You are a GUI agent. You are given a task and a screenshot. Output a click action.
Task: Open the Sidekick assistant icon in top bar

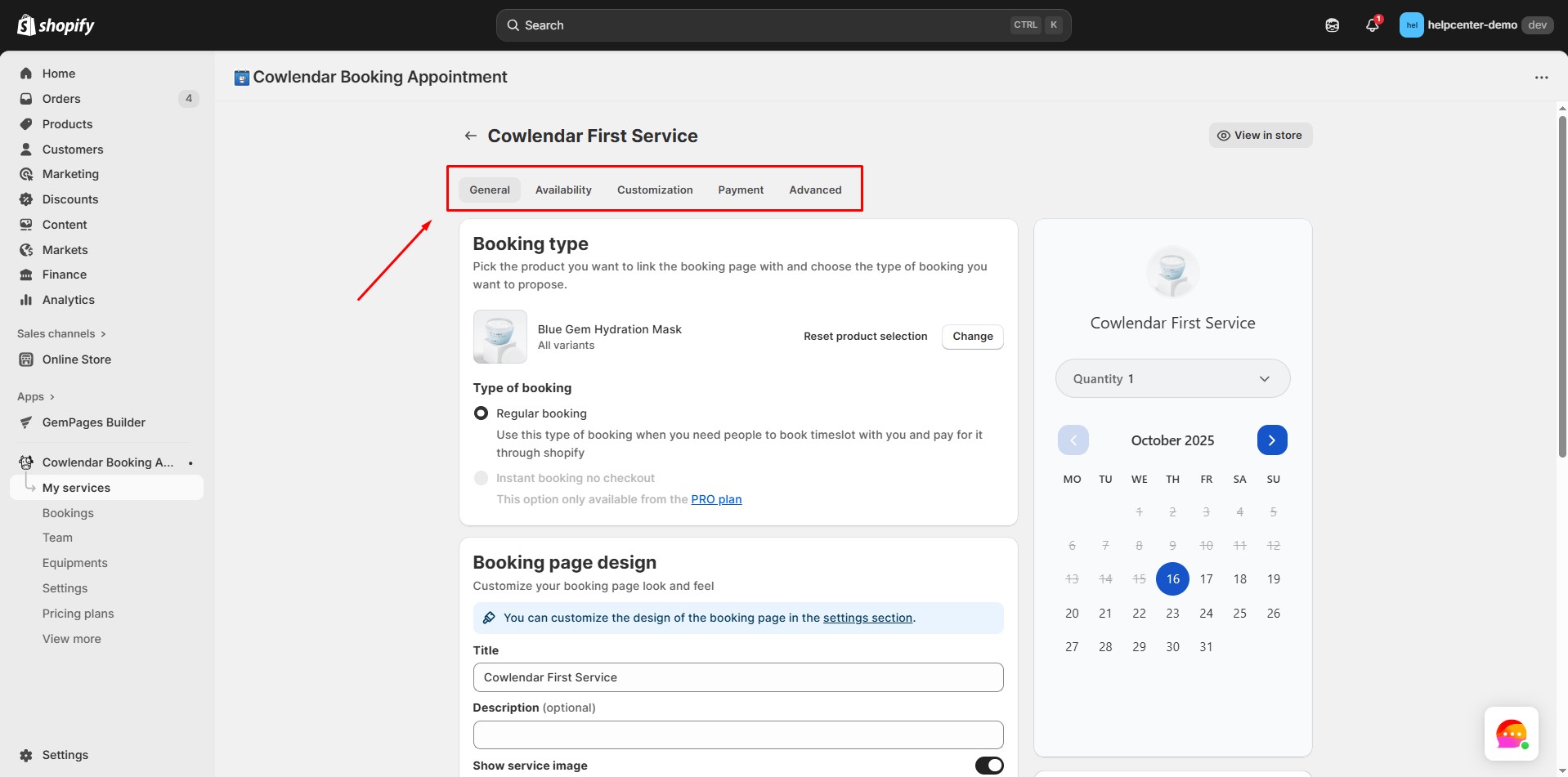(1332, 25)
